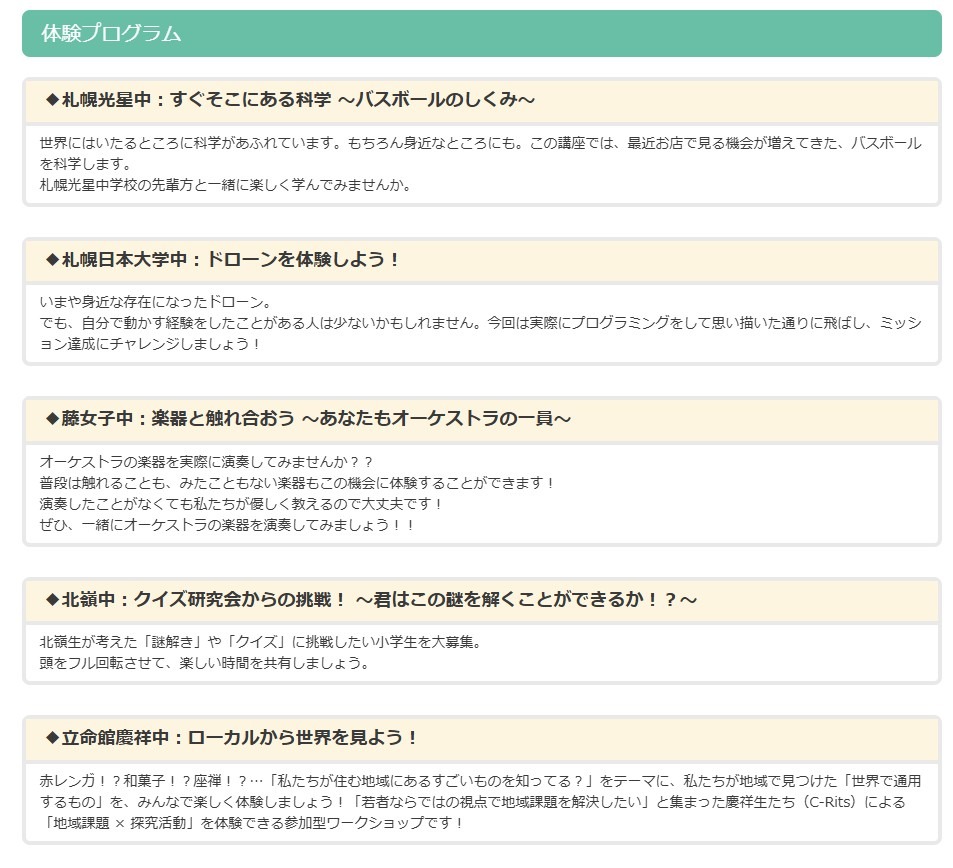Select the 札幌光星中 program heading
This screenshot has width=953, height=868.
(291, 100)
